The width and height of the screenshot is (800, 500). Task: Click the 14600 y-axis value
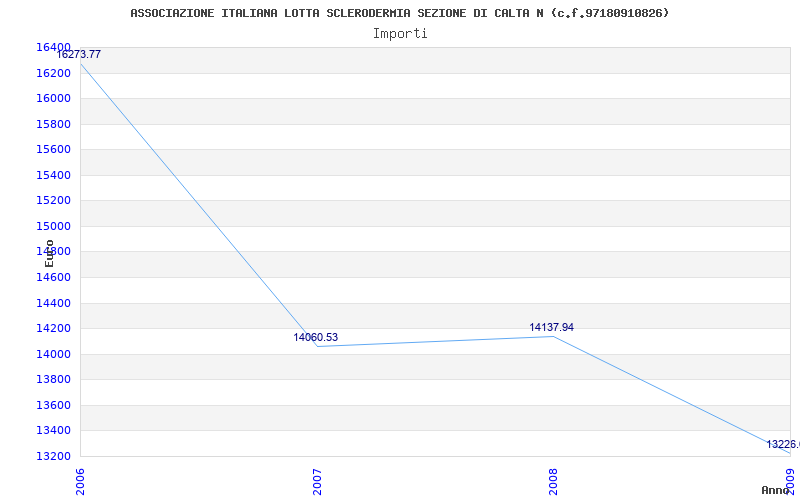[53, 278]
